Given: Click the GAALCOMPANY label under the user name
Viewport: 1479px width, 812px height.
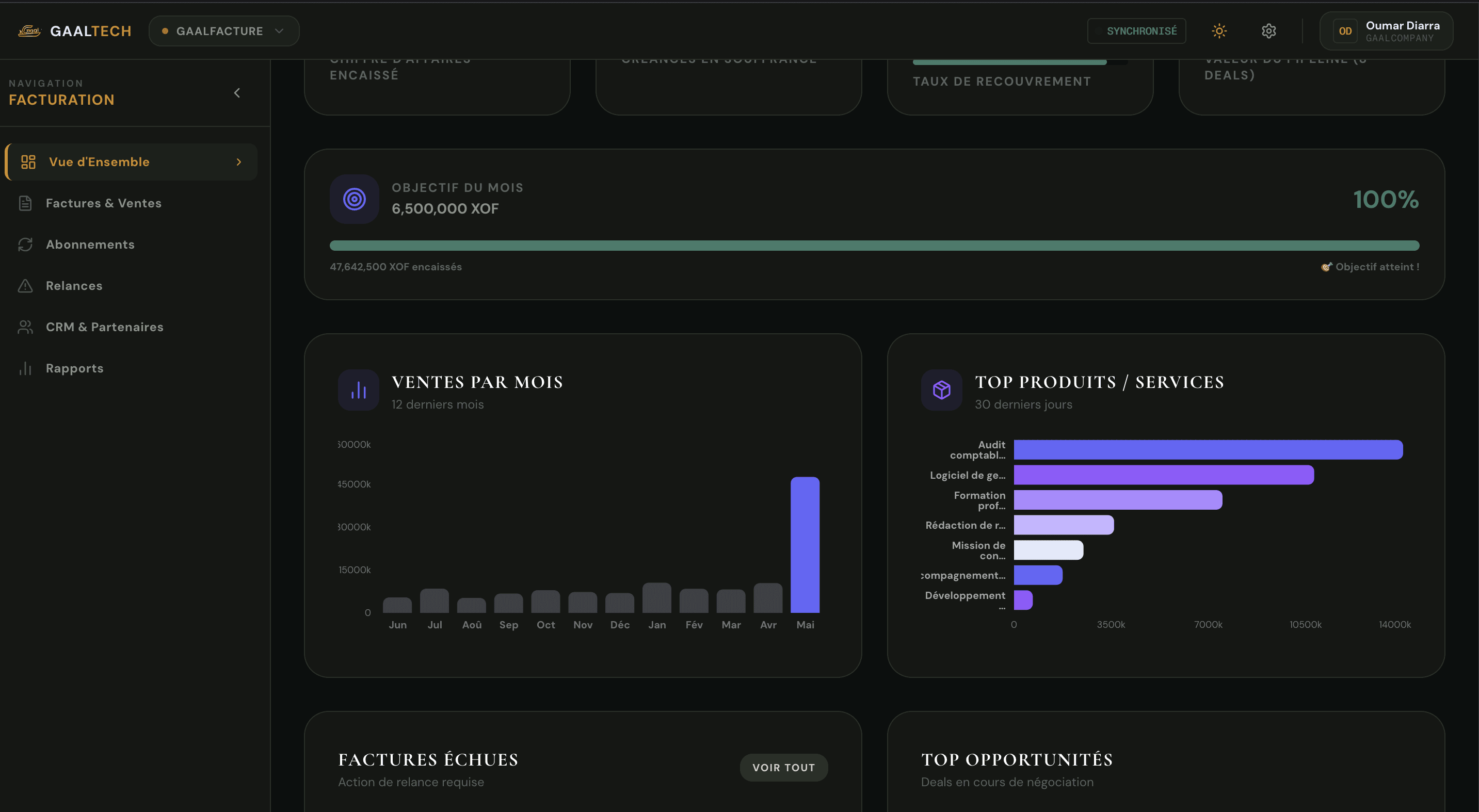Looking at the screenshot, I should coord(1400,39).
